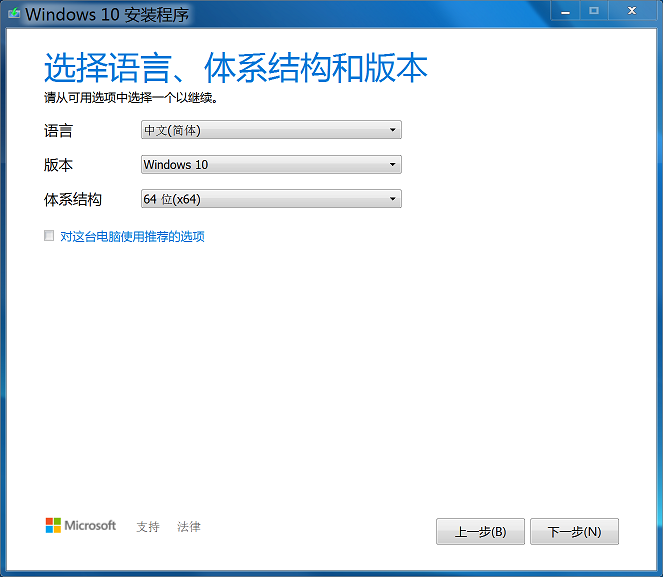Click the 体系结构 field label
The width and height of the screenshot is (663, 577).
[x=73, y=199]
